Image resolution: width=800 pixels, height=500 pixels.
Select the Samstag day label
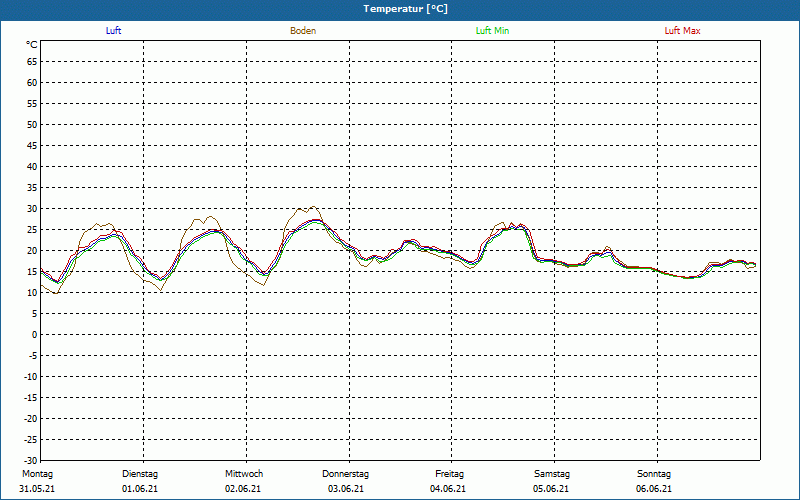coord(552,474)
